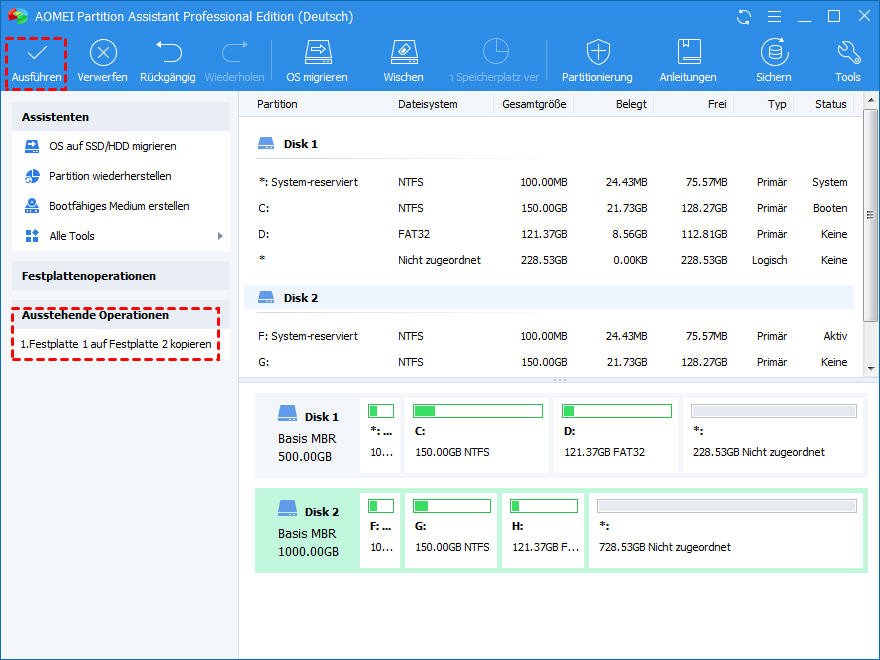Screen dimensions: 880x660
Task: Click the Speicherplatz pie chart icon
Action: pyautogui.click(x=496, y=52)
